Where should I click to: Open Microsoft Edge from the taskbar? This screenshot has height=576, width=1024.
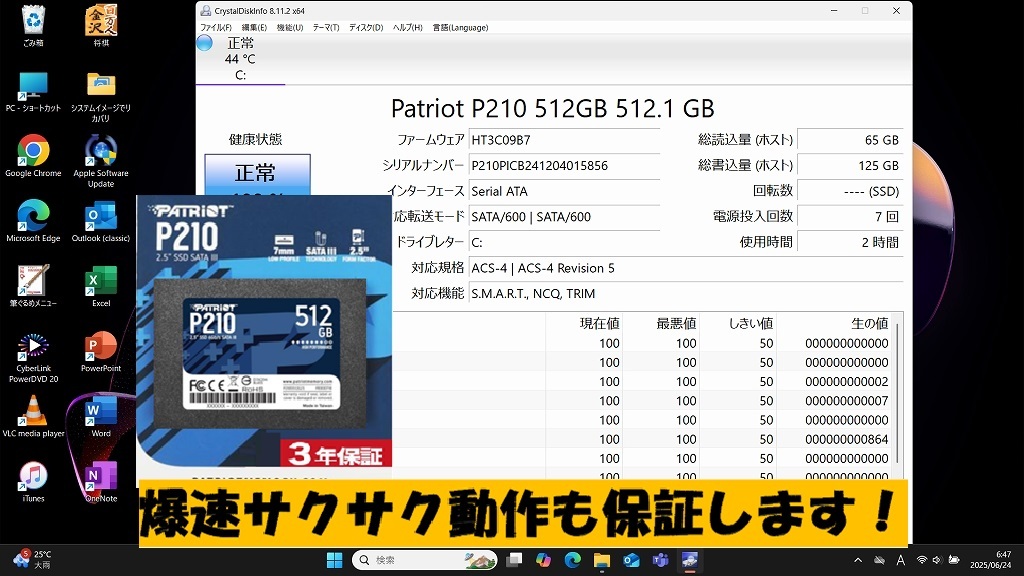573,560
